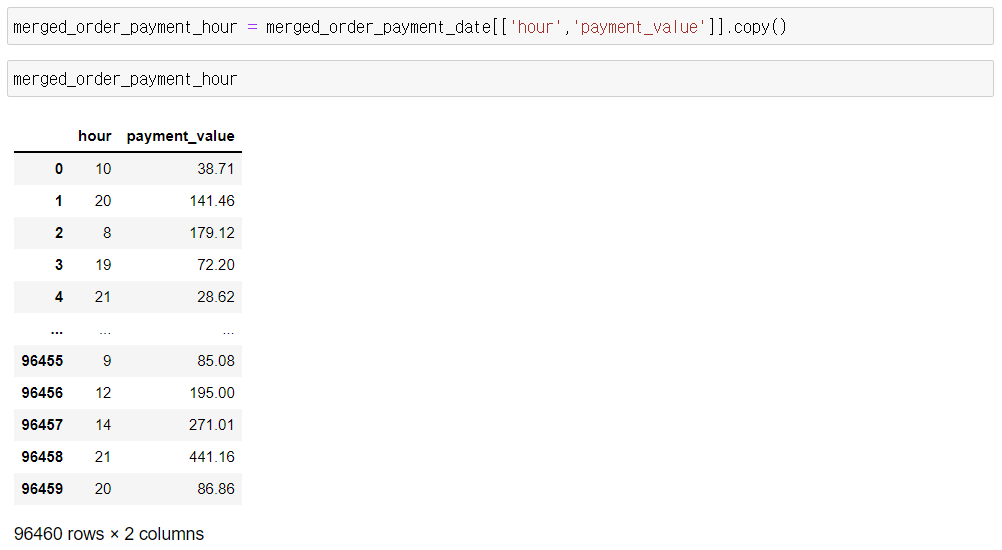Click payment value 441.16
The height and width of the screenshot is (550, 1002).
[x=212, y=456]
